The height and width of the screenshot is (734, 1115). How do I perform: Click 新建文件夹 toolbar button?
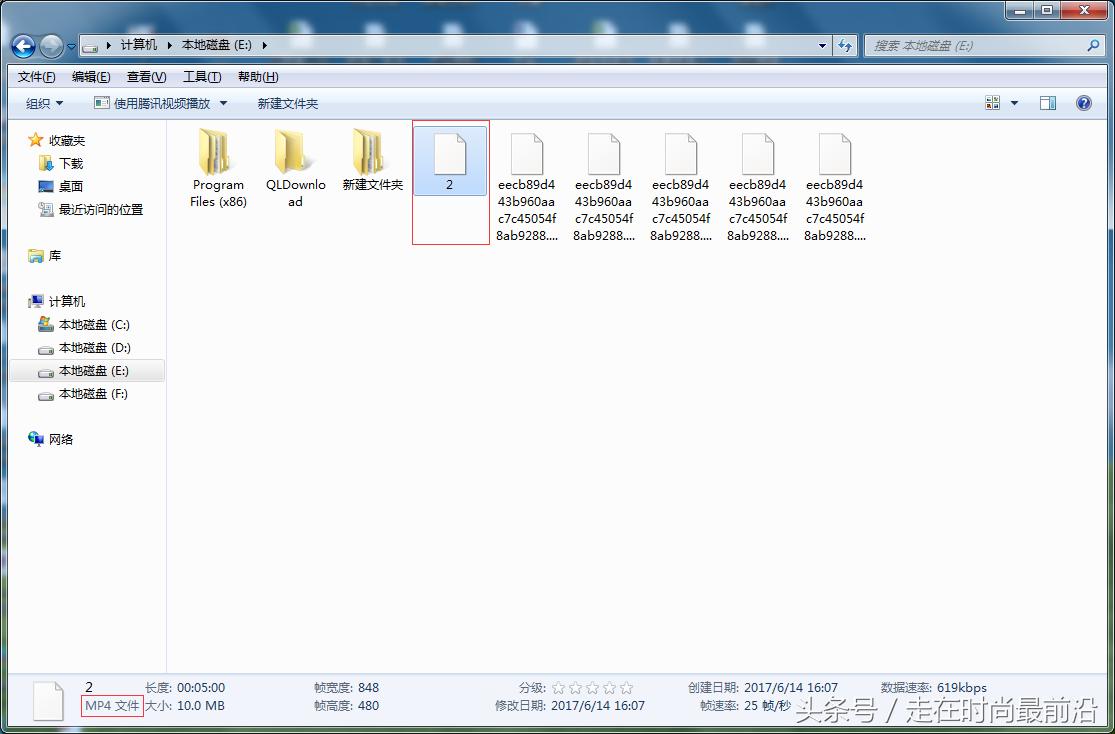[287, 104]
